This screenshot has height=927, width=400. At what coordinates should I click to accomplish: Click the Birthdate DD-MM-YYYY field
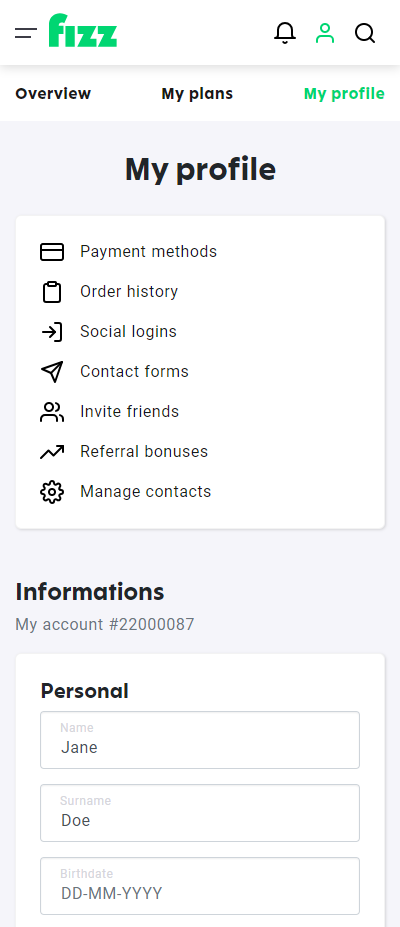click(200, 886)
